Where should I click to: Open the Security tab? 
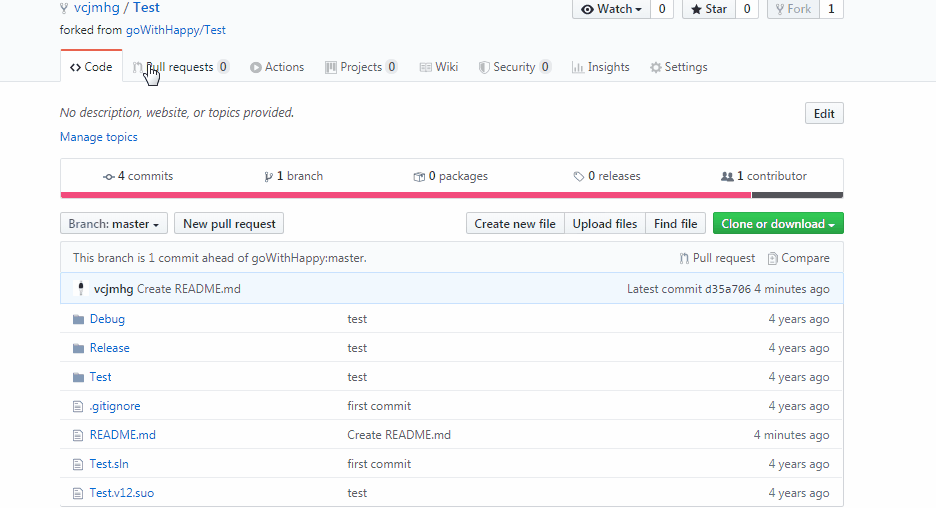[514, 67]
